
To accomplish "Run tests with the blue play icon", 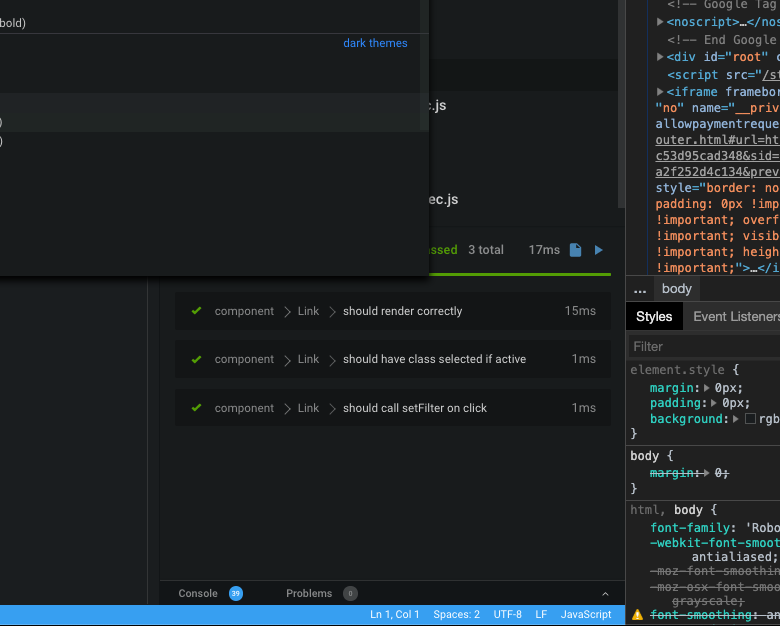I will (x=598, y=250).
